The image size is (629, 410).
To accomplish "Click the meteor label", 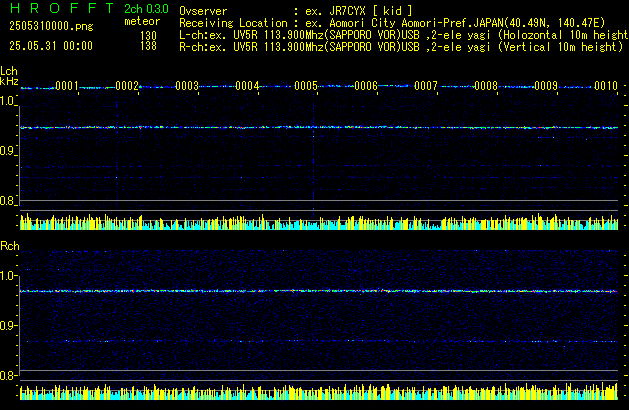I will [x=142, y=21].
